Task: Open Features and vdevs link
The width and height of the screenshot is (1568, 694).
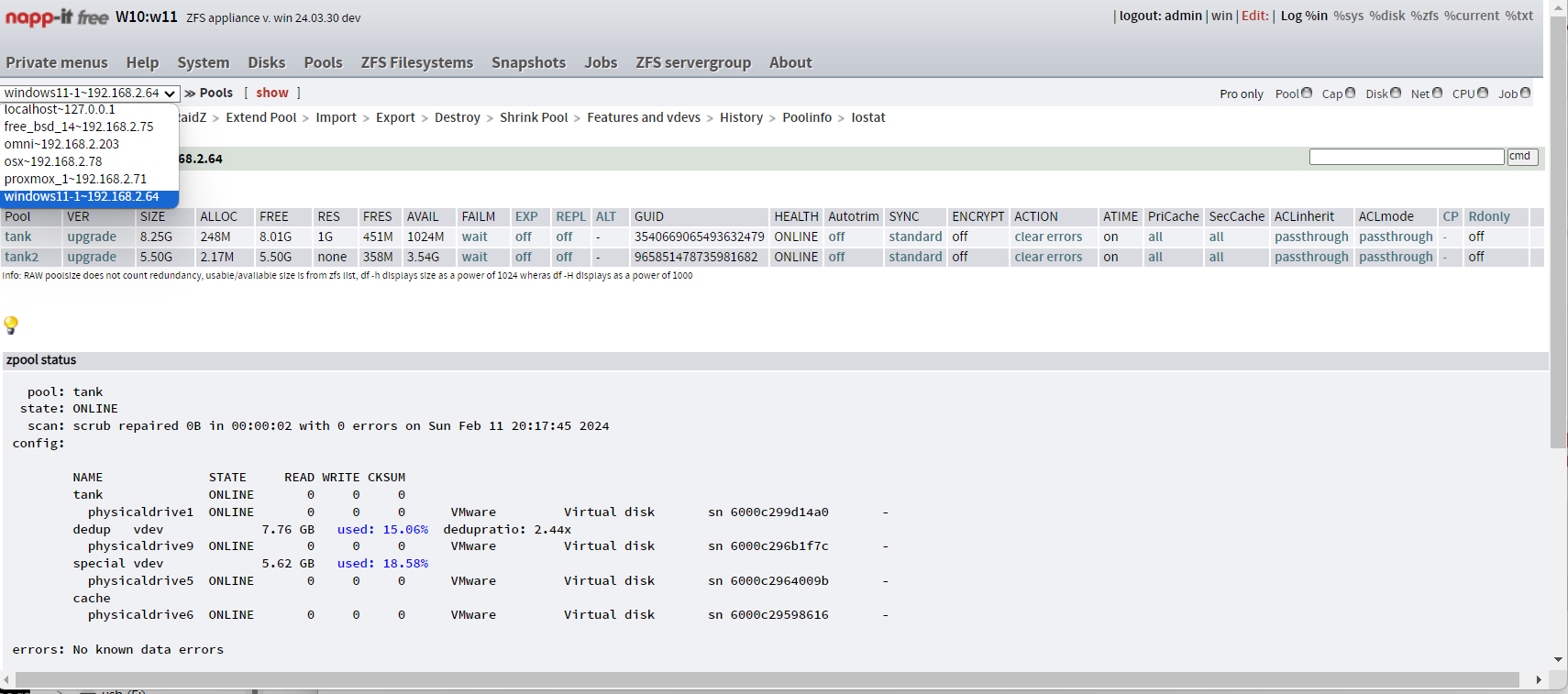Action: (644, 117)
